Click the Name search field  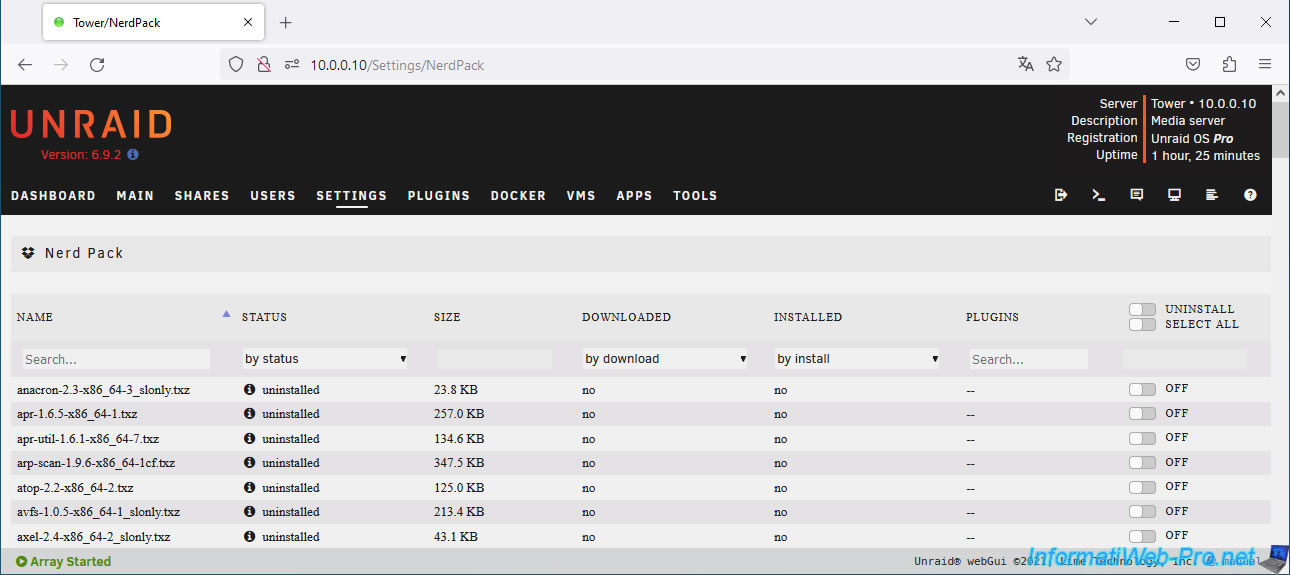[116, 359]
